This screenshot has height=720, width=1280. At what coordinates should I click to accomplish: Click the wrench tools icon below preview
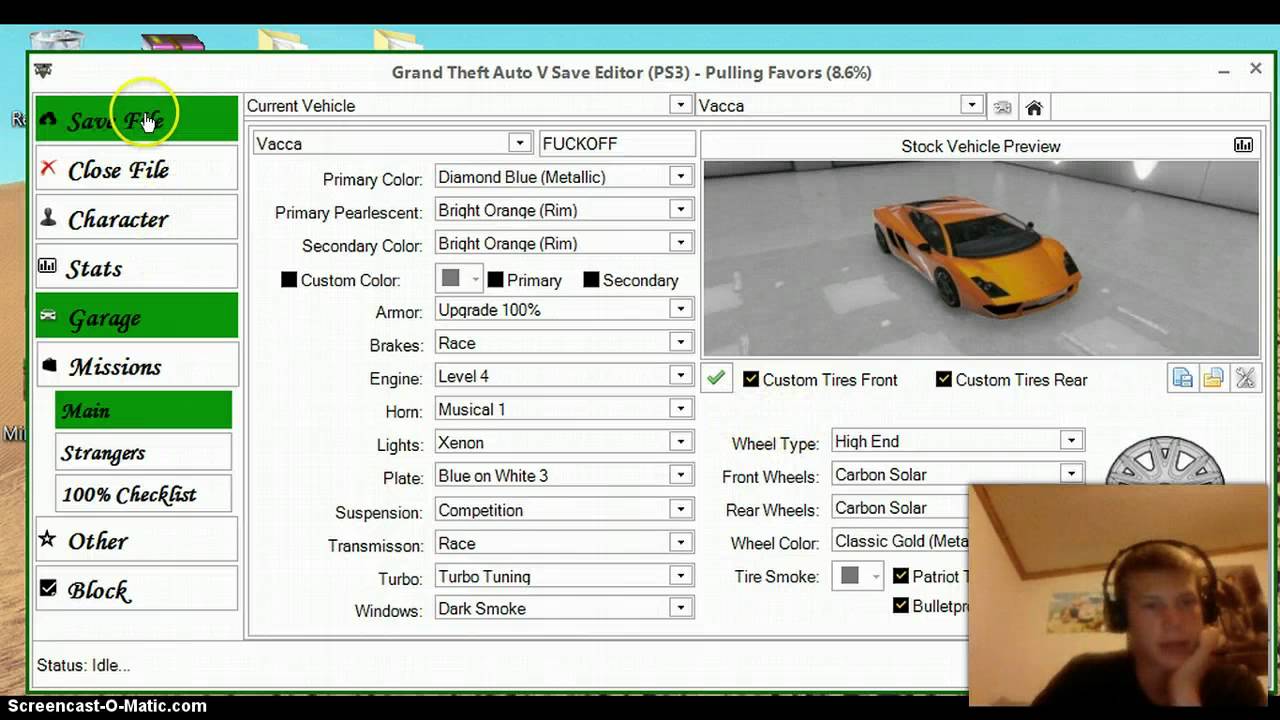point(1244,379)
